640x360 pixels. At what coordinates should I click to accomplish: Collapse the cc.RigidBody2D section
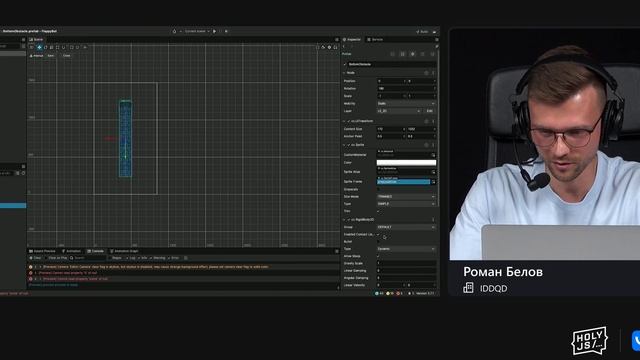[344, 220]
